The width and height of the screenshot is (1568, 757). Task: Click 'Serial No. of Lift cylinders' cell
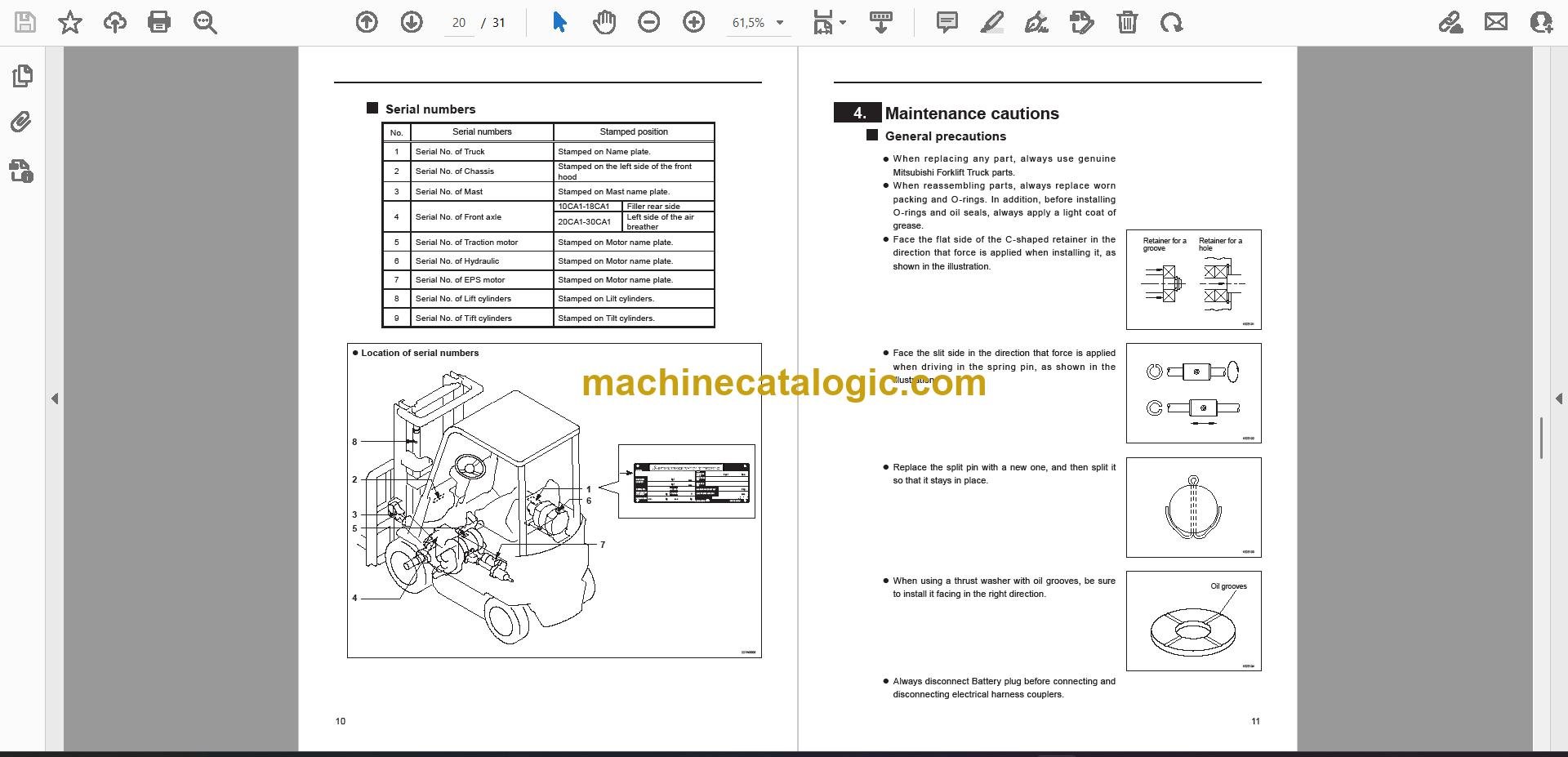pyautogui.click(x=482, y=299)
